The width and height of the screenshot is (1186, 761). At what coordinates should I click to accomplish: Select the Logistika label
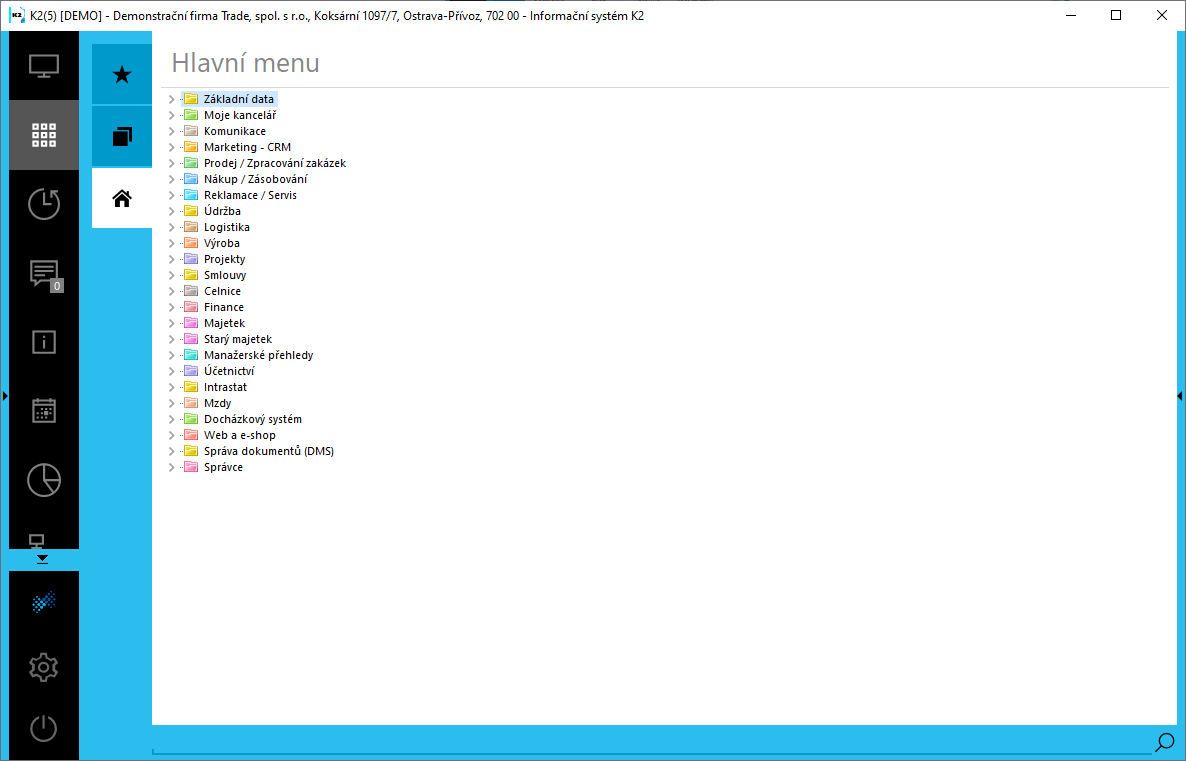226,227
